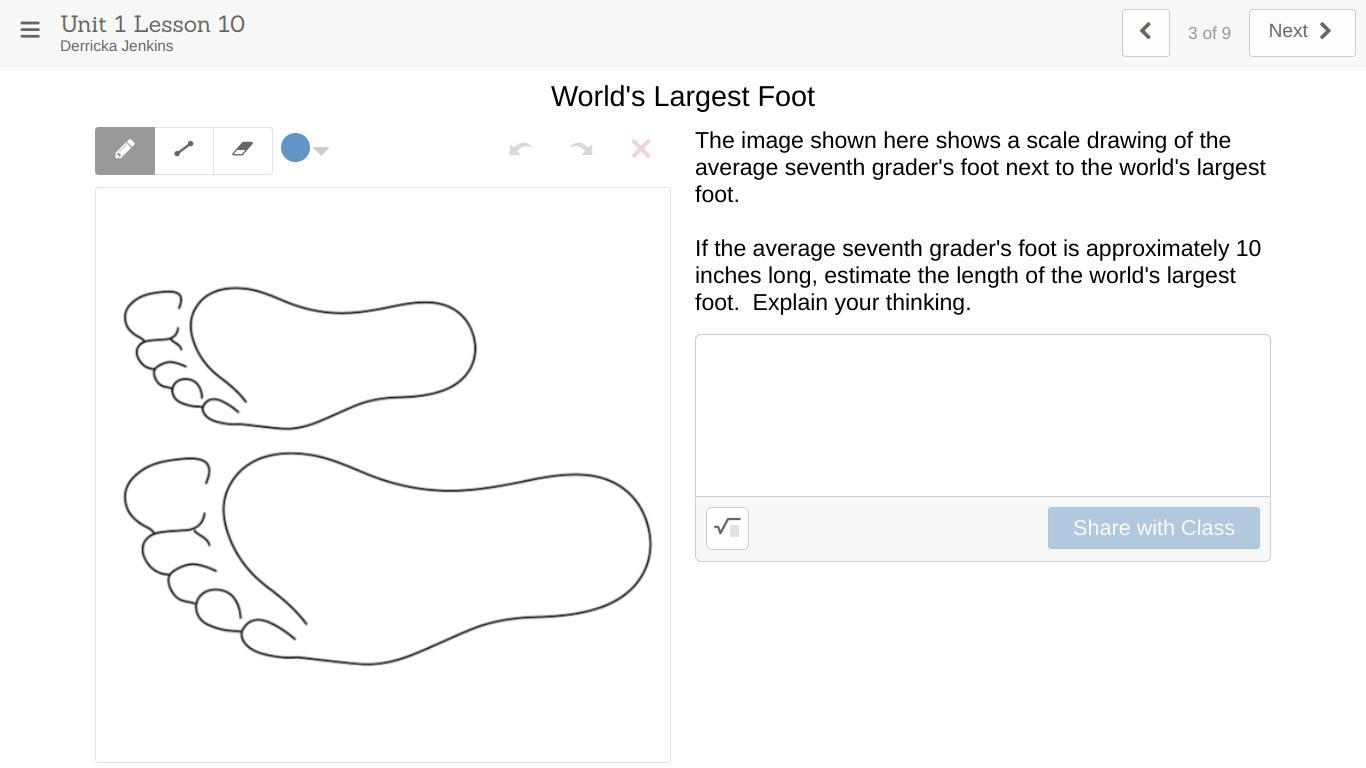Go to the previous screen
Viewport: 1366px width, 768px height.
click(x=1145, y=32)
